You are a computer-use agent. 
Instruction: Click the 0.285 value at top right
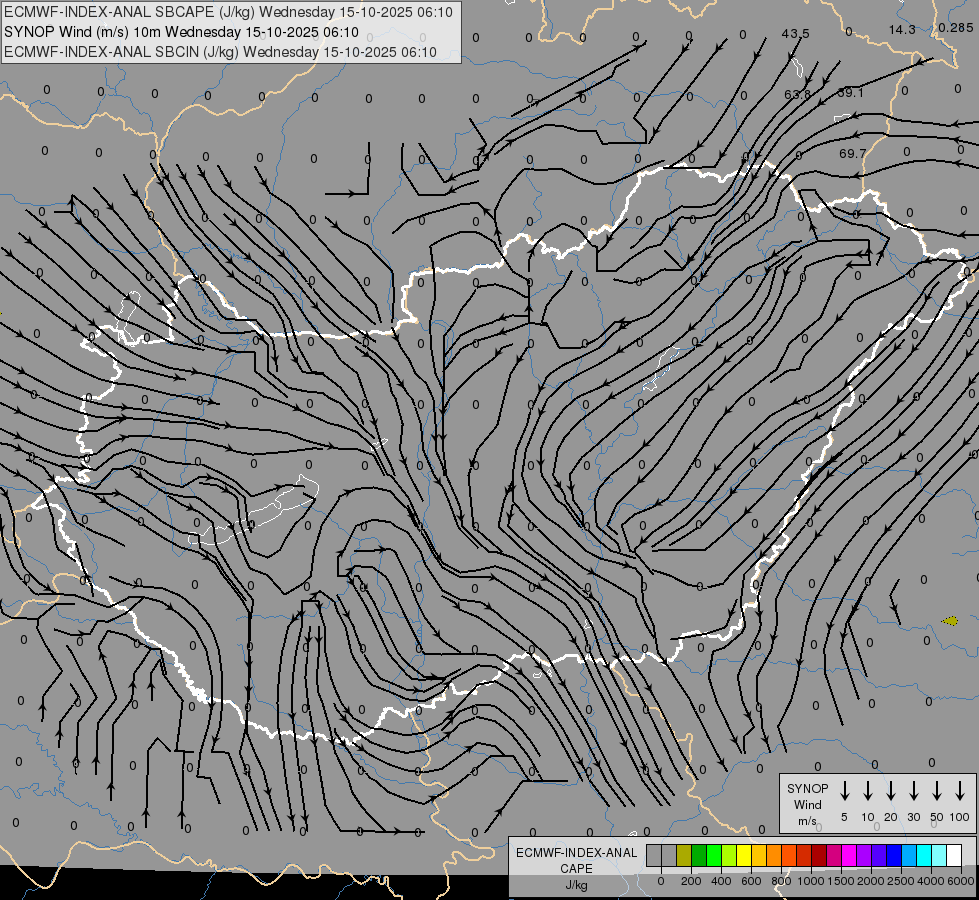pyautogui.click(x=955, y=27)
